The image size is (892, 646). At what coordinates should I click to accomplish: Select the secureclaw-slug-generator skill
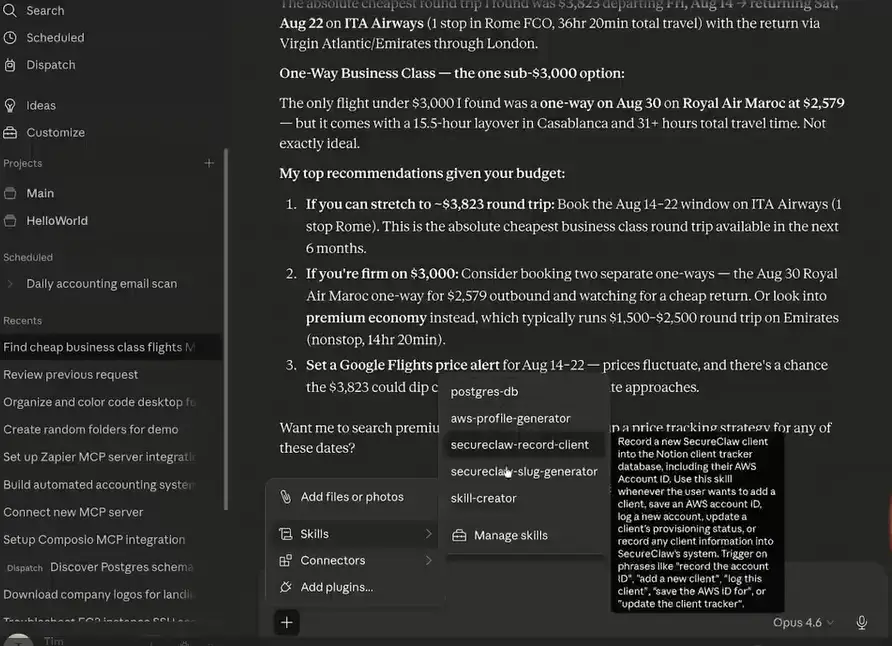(522, 471)
